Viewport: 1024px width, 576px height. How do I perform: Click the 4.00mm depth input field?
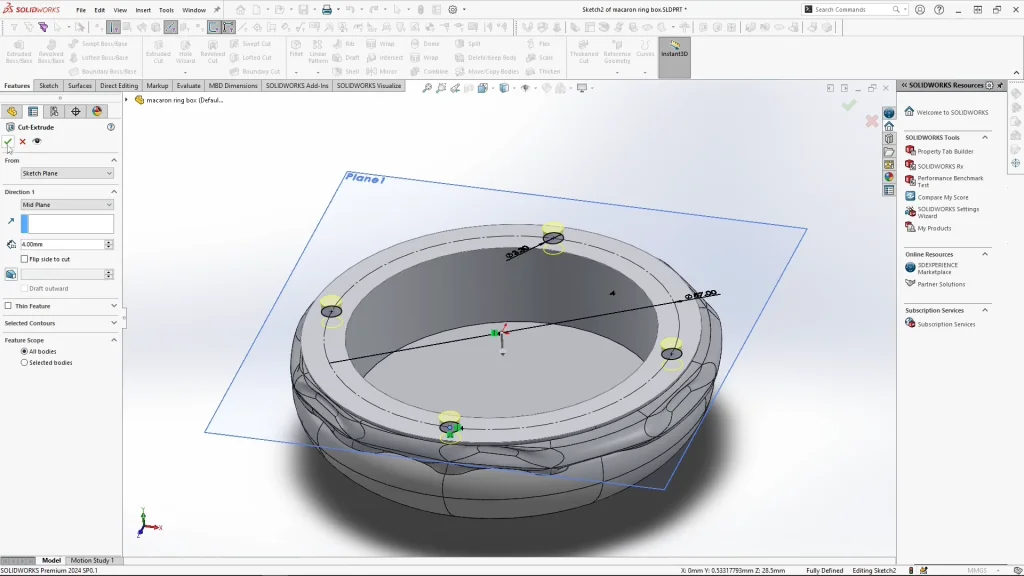[62, 244]
